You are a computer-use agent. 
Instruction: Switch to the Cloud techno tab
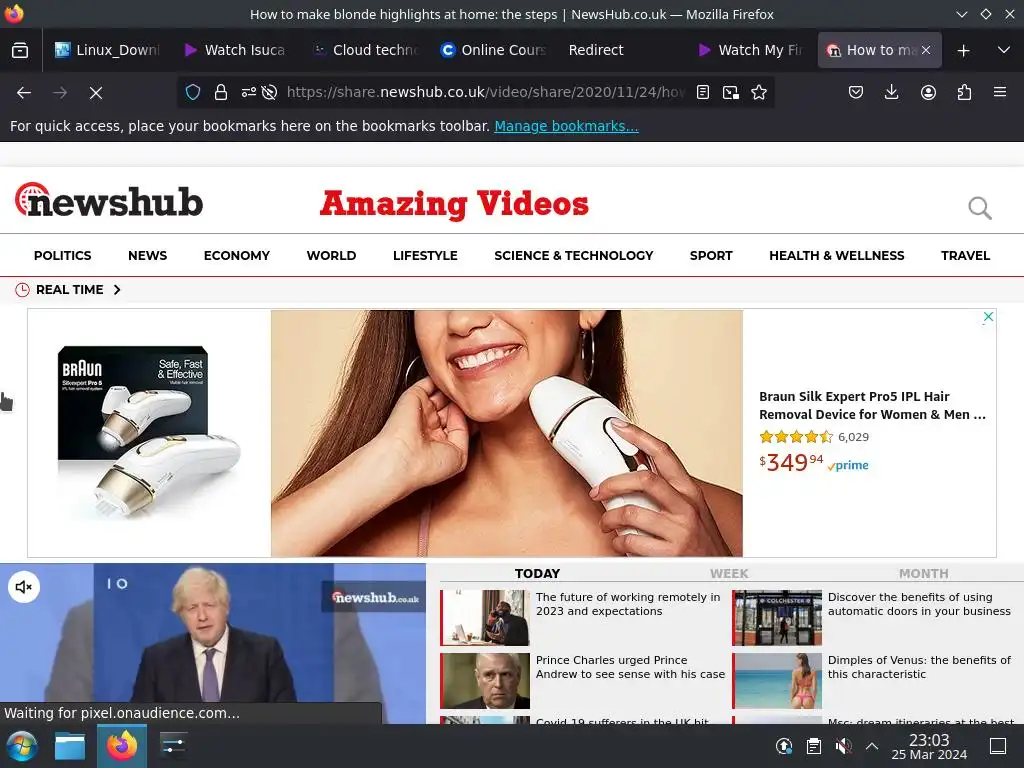(x=364, y=50)
